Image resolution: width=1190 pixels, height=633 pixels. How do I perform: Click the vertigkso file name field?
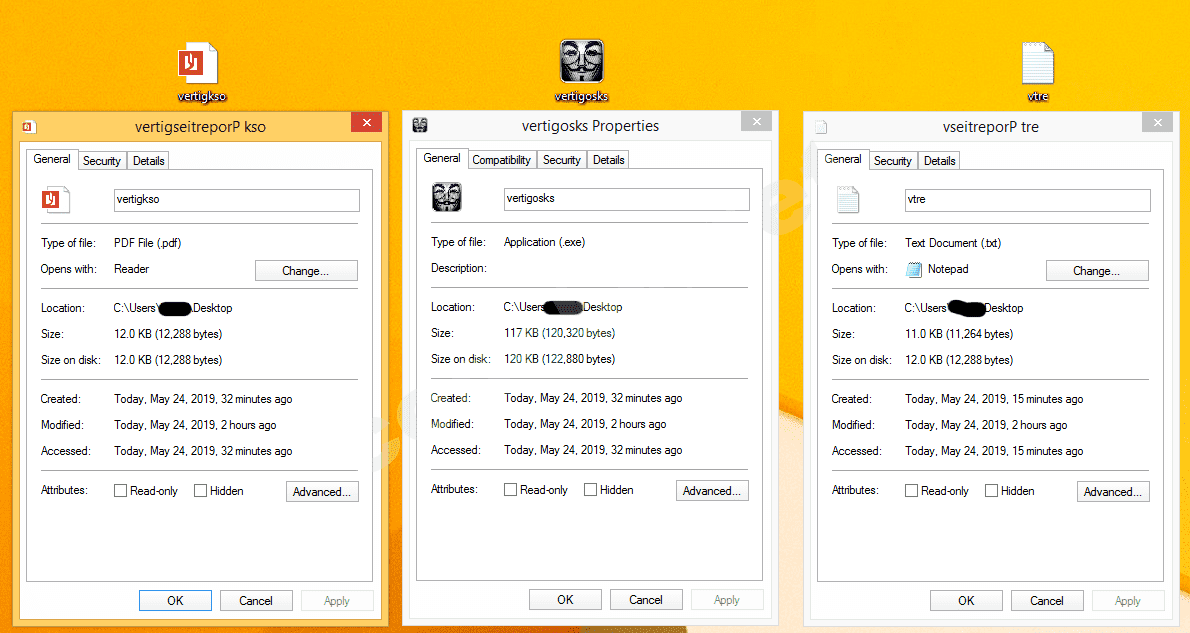pos(236,200)
